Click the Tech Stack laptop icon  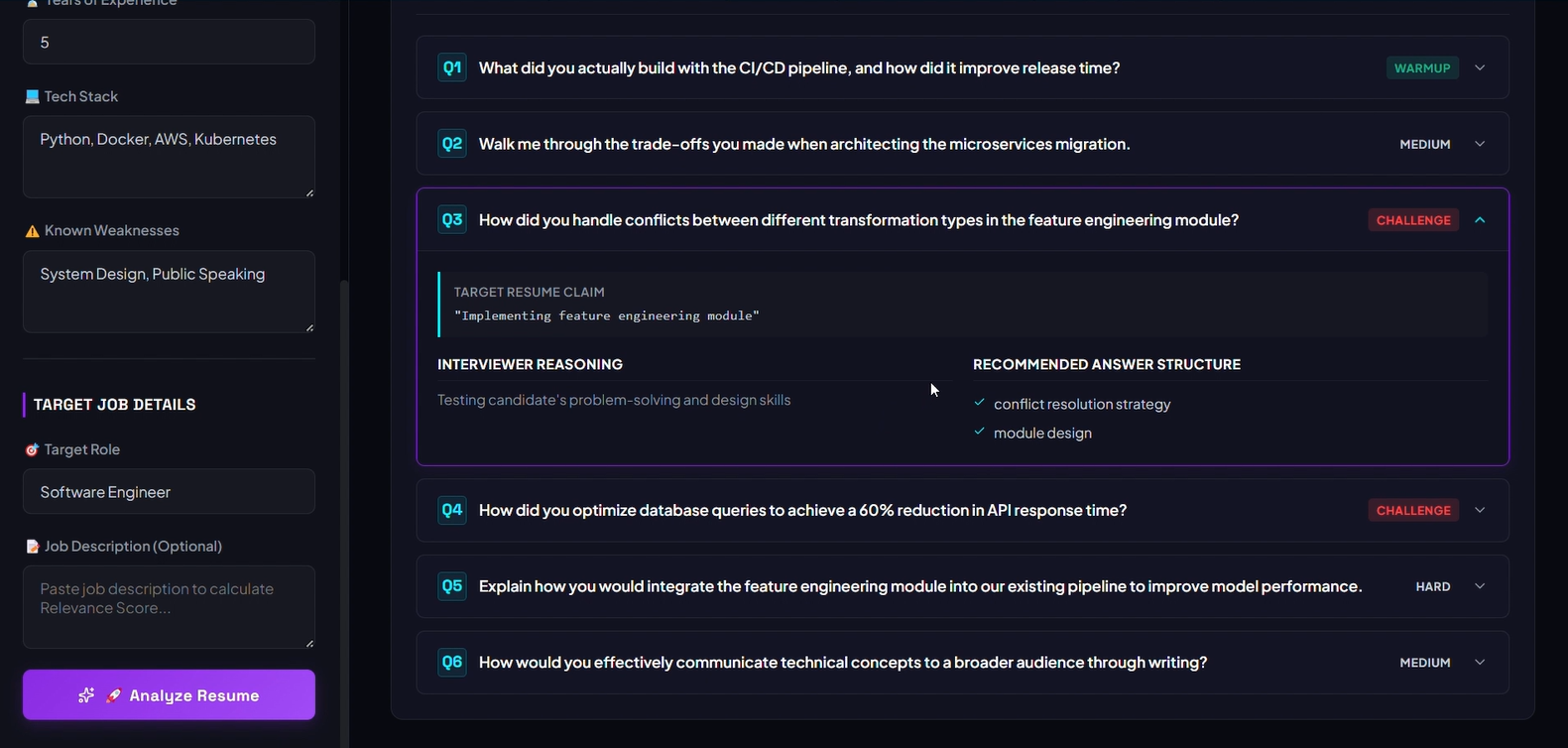coord(32,96)
